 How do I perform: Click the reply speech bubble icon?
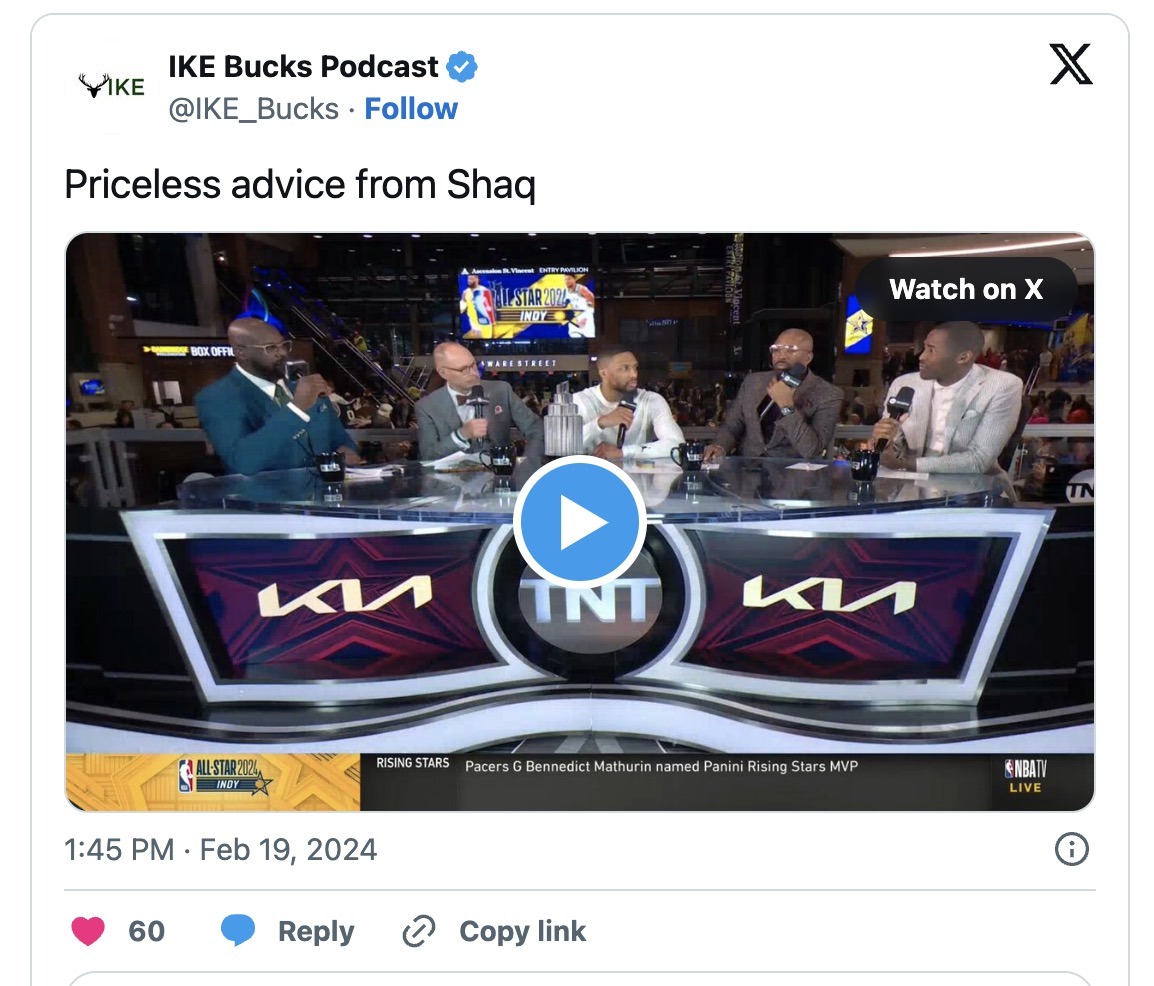coord(238,931)
